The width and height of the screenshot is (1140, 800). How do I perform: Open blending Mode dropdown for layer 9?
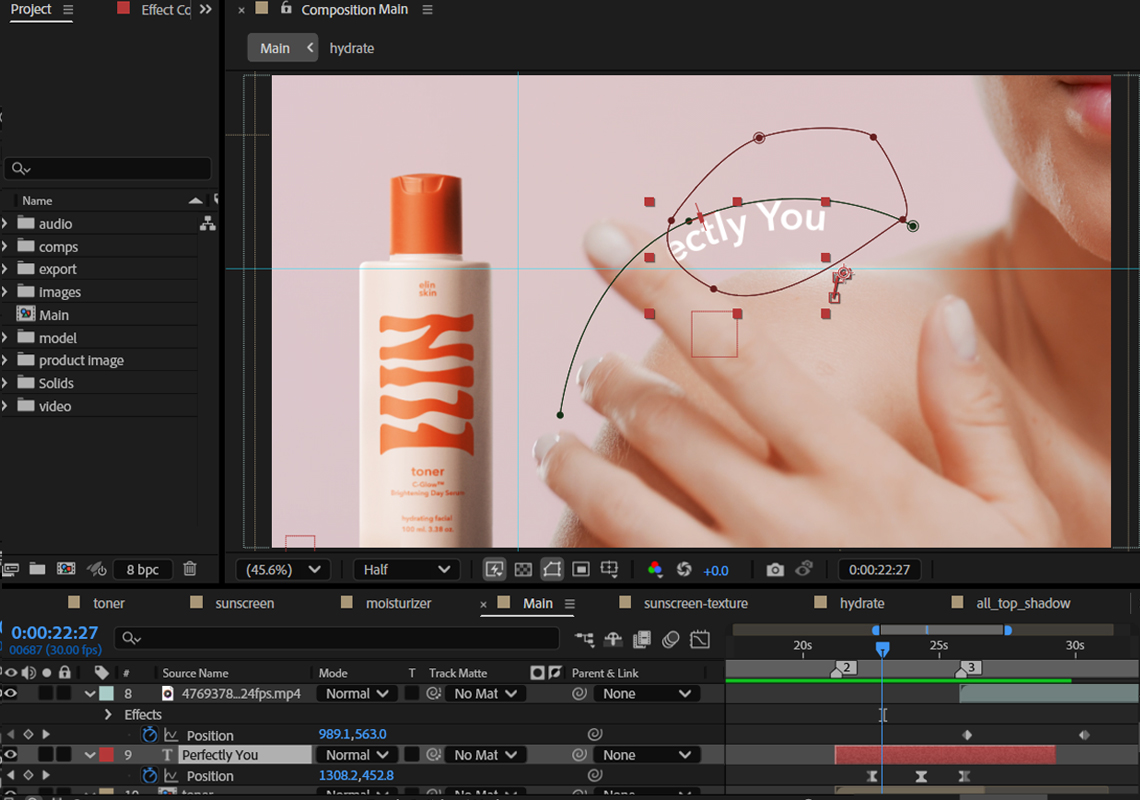pos(358,755)
